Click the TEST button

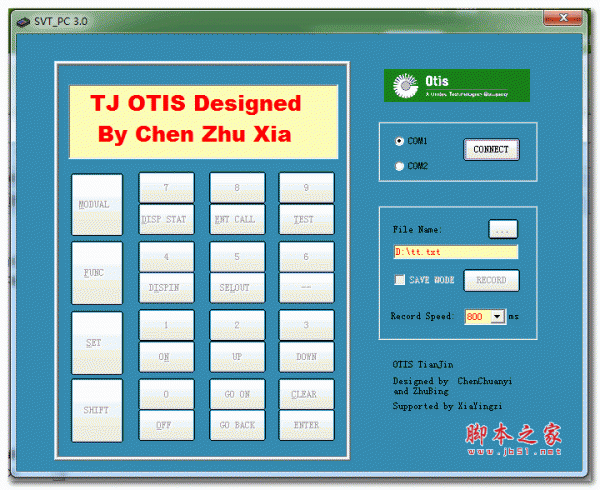(x=307, y=219)
